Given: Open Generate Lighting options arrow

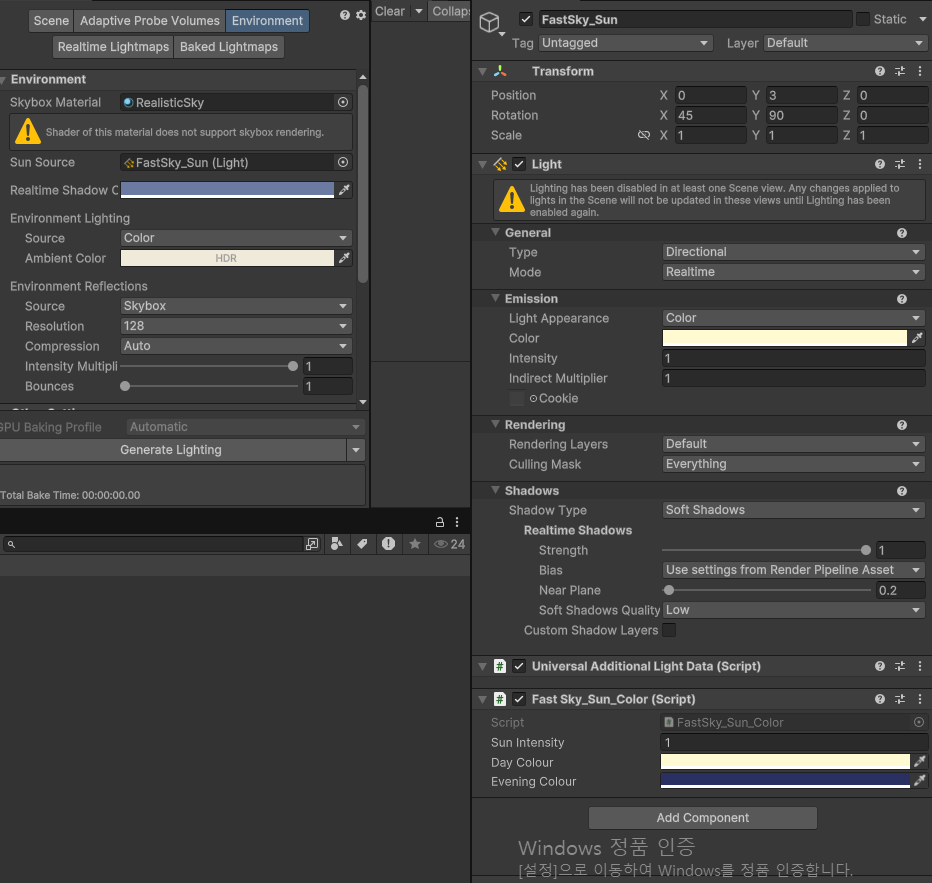Looking at the screenshot, I should click(x=355, y=450).
